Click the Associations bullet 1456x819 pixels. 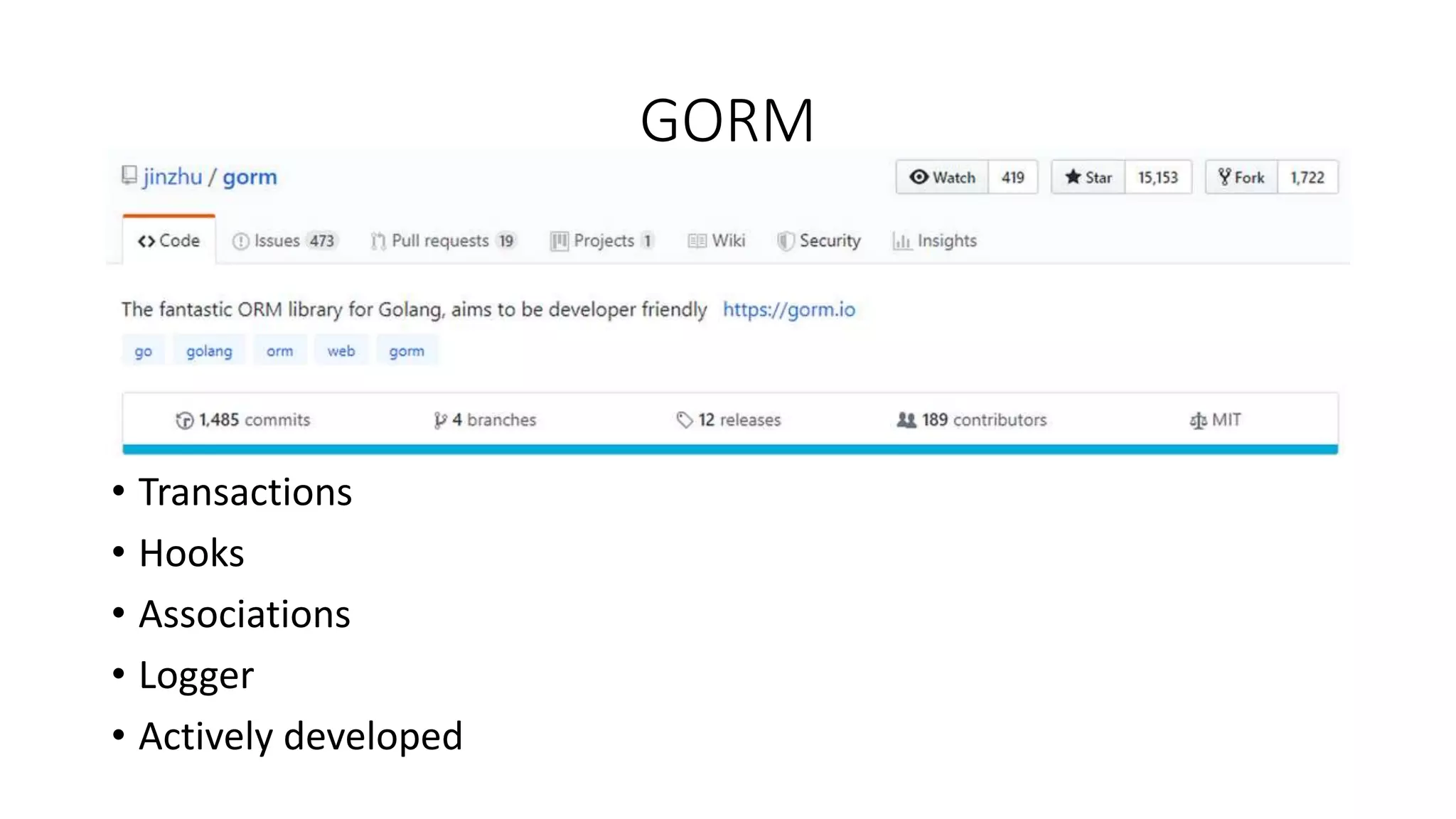[x=245, y=614]
